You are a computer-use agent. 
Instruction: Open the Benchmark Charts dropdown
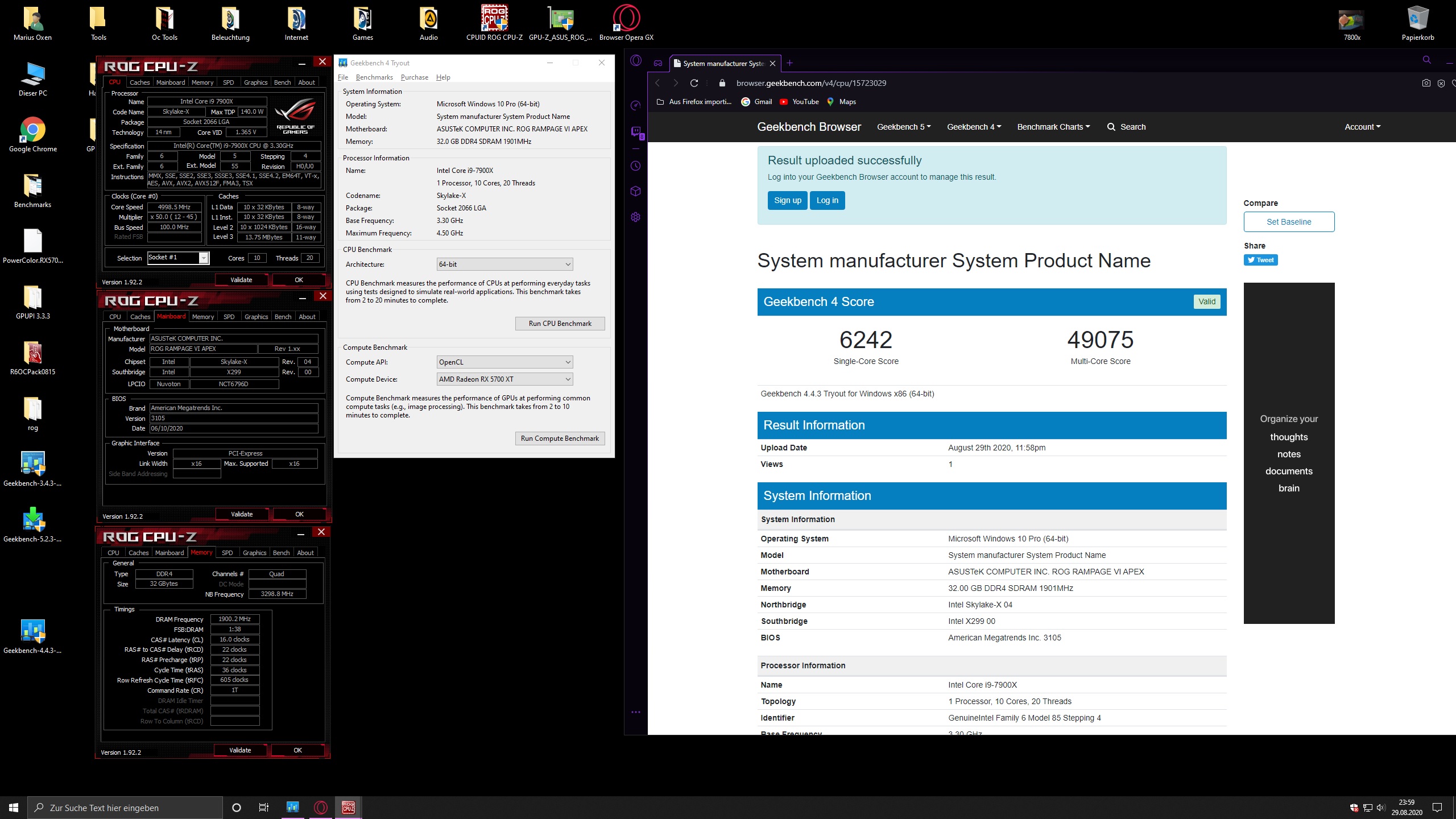[x=1053, y=127]
